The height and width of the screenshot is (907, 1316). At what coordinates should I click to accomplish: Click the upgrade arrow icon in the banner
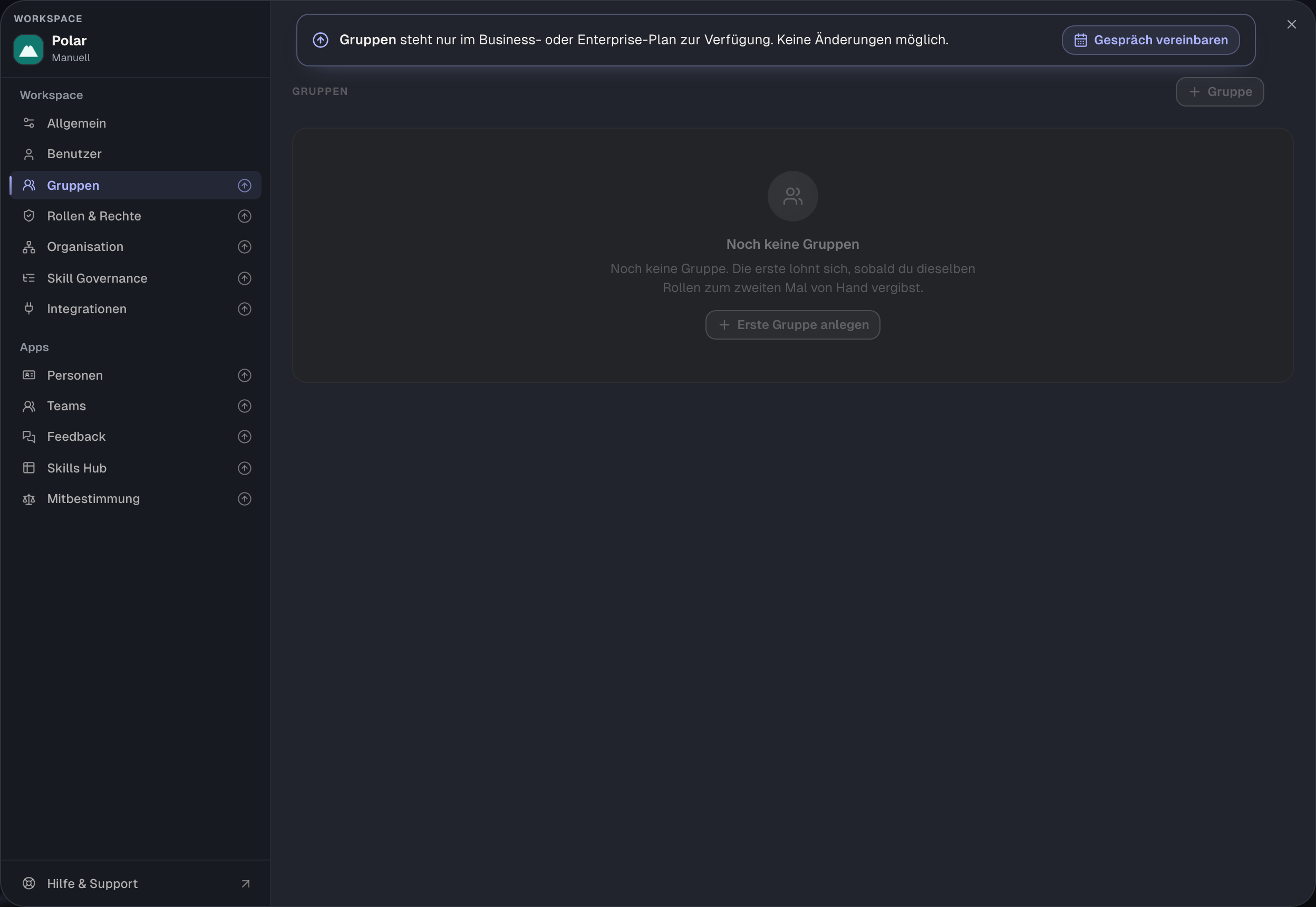point(321,41)
